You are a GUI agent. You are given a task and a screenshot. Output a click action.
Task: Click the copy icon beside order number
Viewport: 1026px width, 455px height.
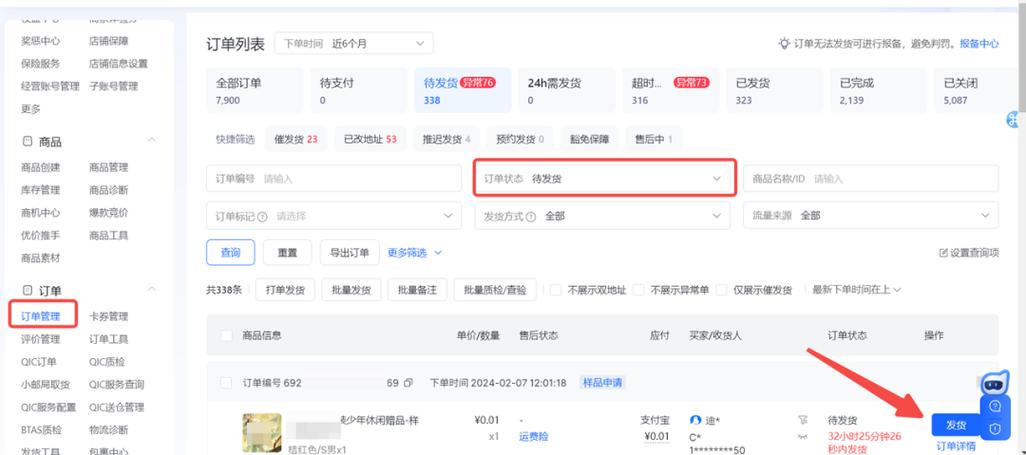[408, 383]
